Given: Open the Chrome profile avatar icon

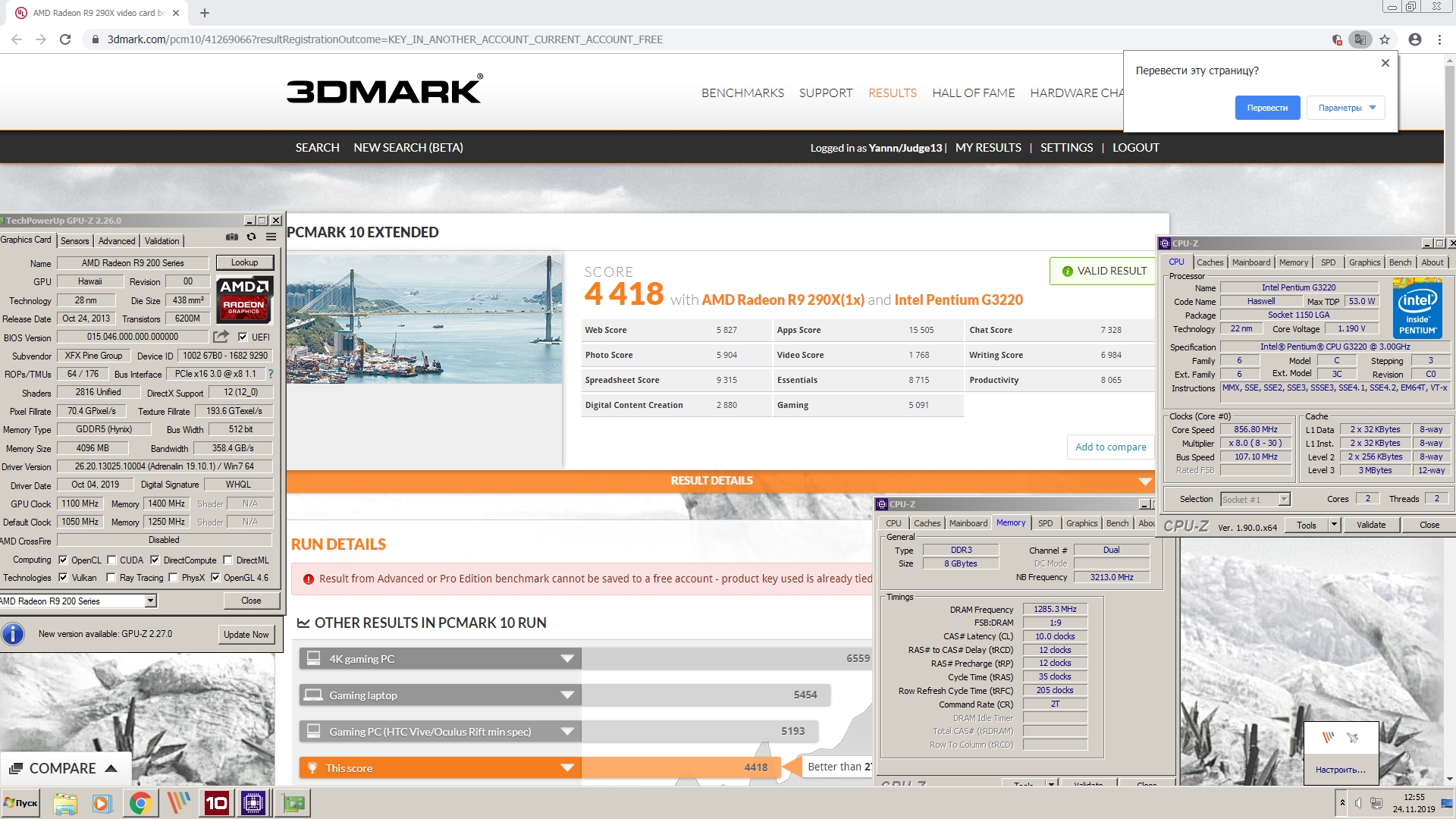Looking at the screenshot, I should click(1415, 39).
